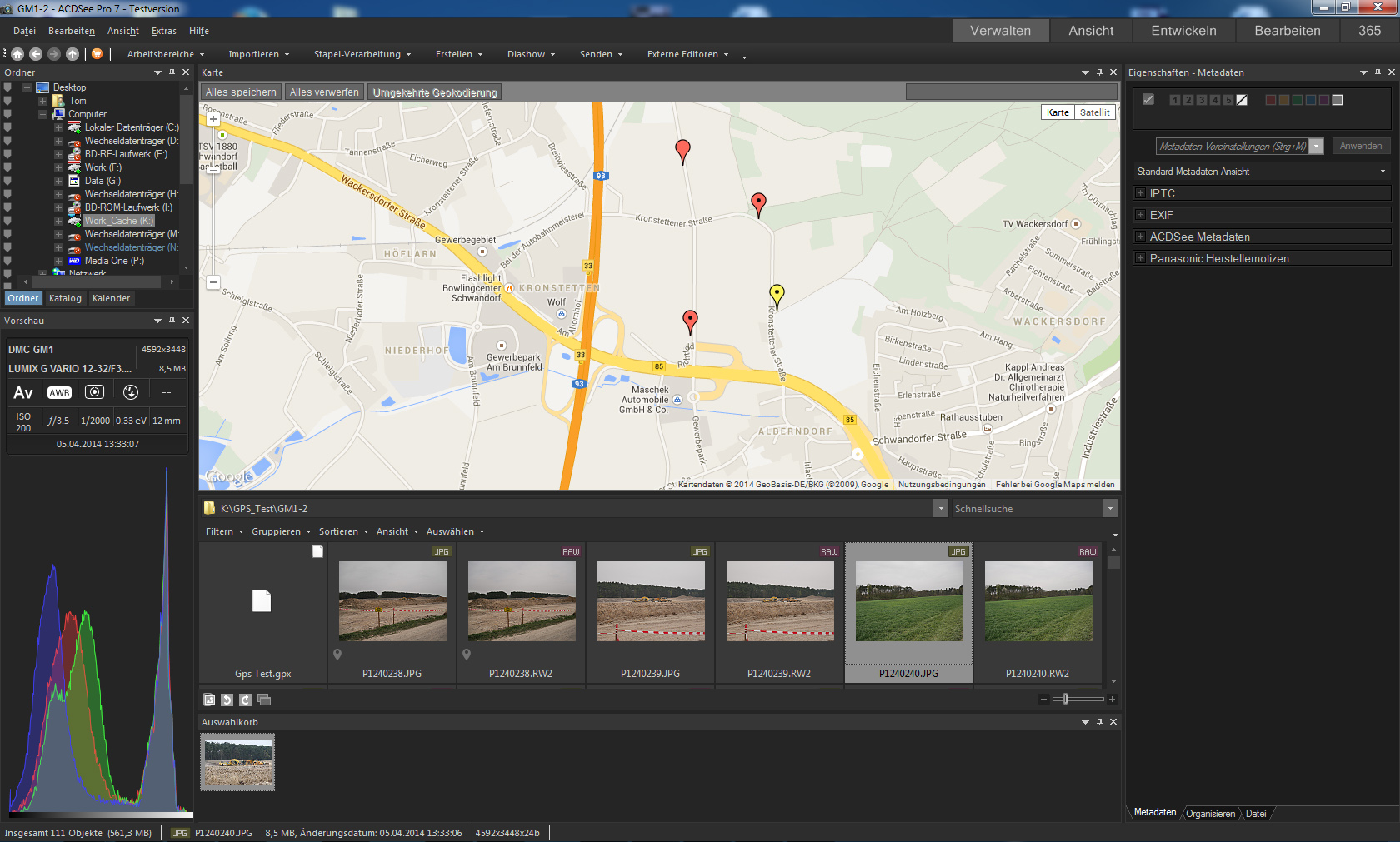The width and height of the screenshot is (1400, 842).
Task: Click the compare images stacked icon
Action: tap(264, 700)
